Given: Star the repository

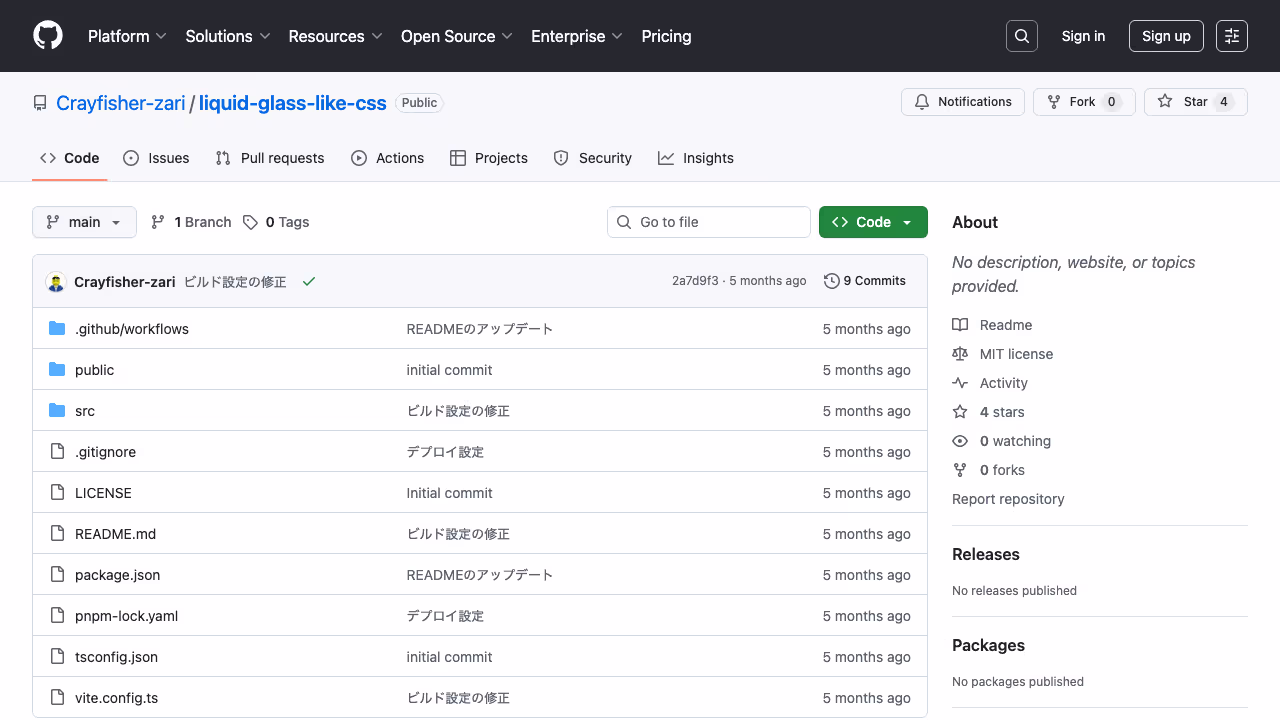Looking at the screenshot, I should pos(1195,101).
